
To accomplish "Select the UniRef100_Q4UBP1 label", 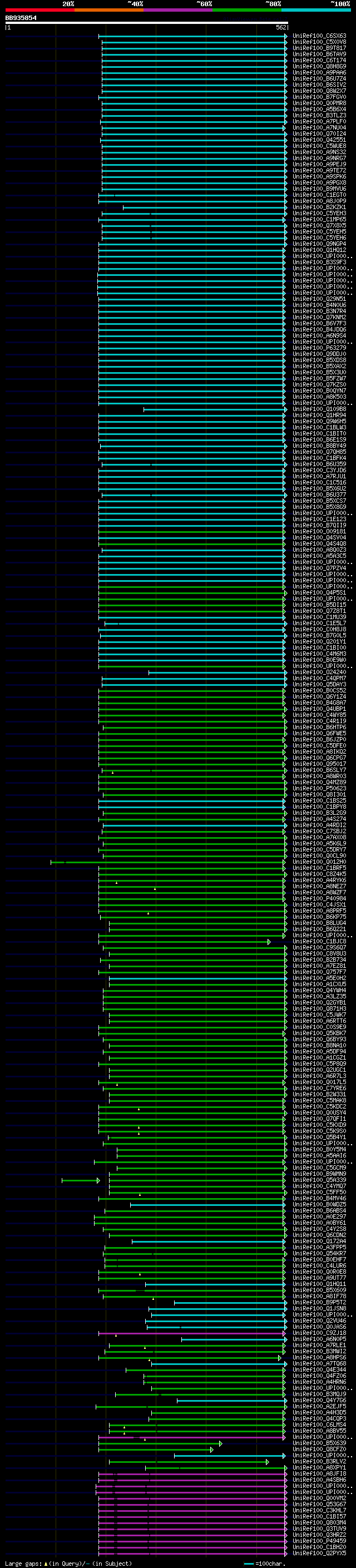I will 319,709.
